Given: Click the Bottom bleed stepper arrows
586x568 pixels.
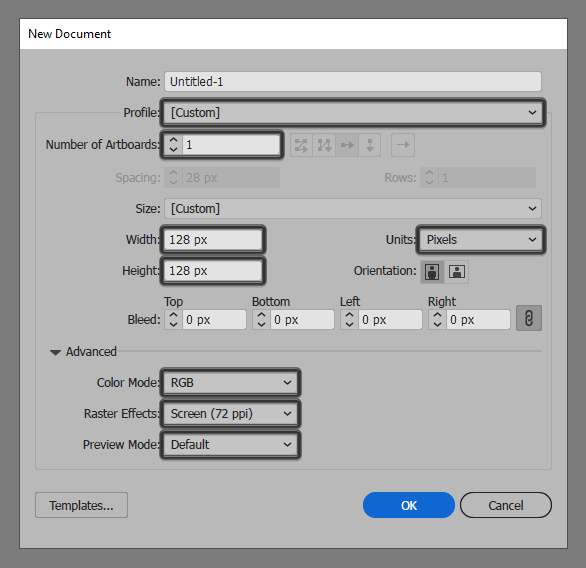Looking at the screenshot, I should (262, 320).
